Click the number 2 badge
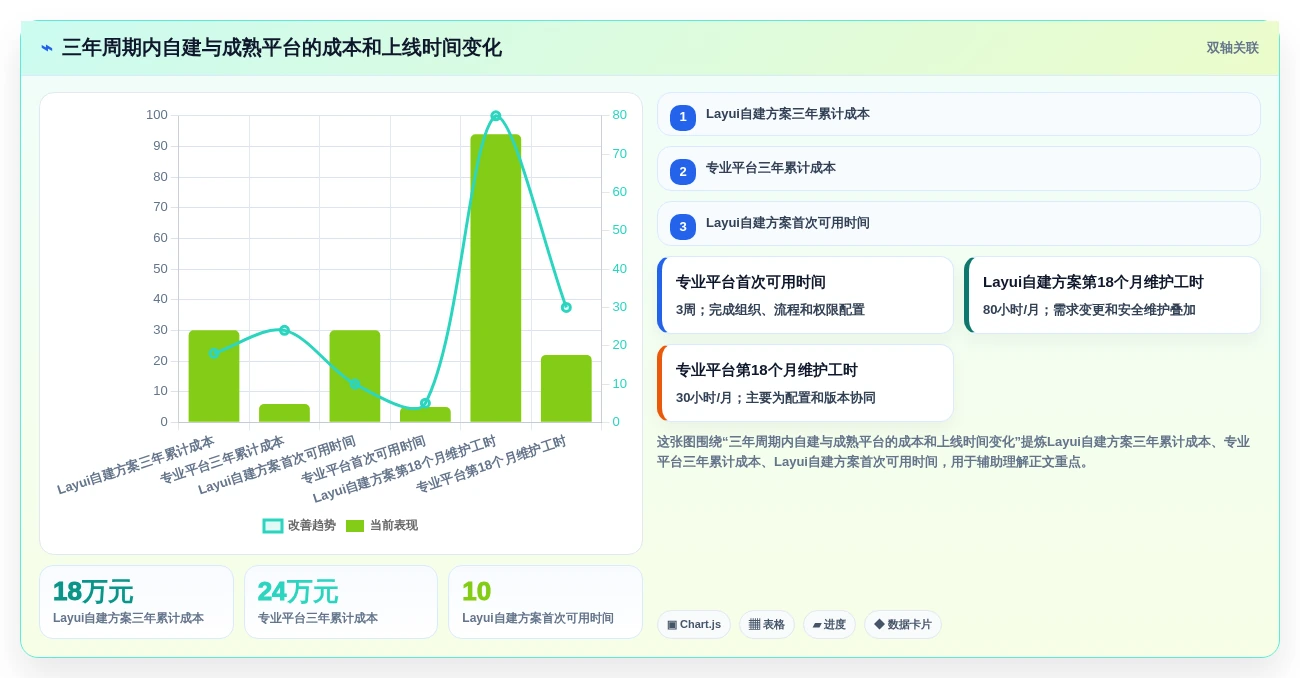Screen dimensions: 1300x678 683,172
